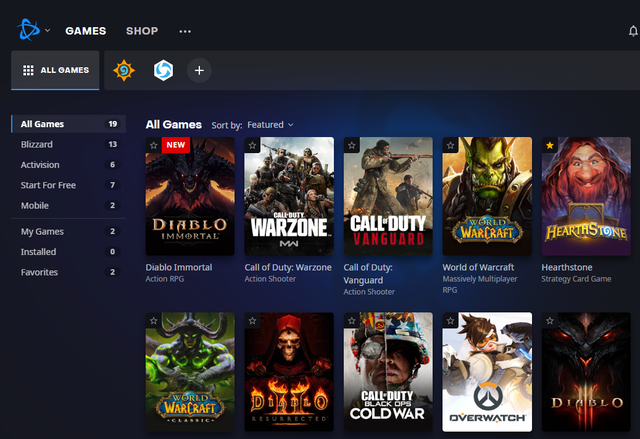Select All Games in the sidebar
Viewport: 640px width, 439px height.
pos(69,124)
